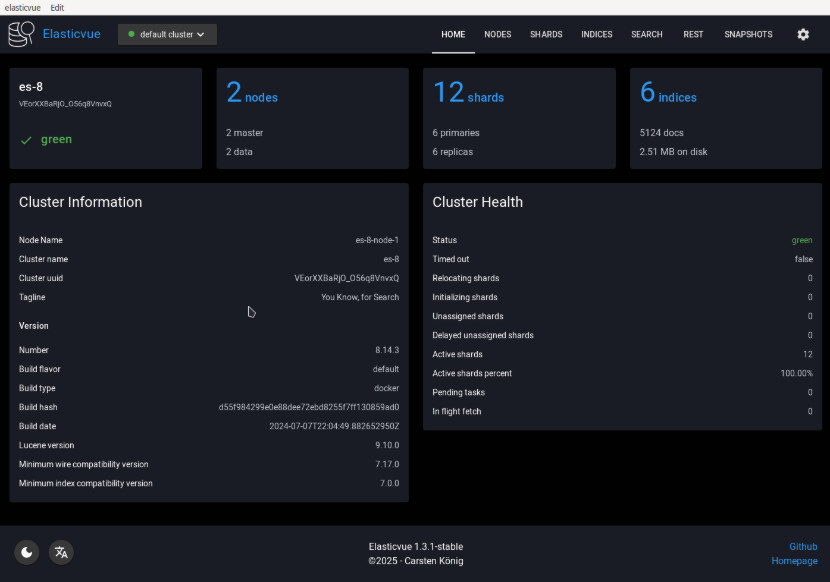Click the '6 replicas' text

coord(453,151)
